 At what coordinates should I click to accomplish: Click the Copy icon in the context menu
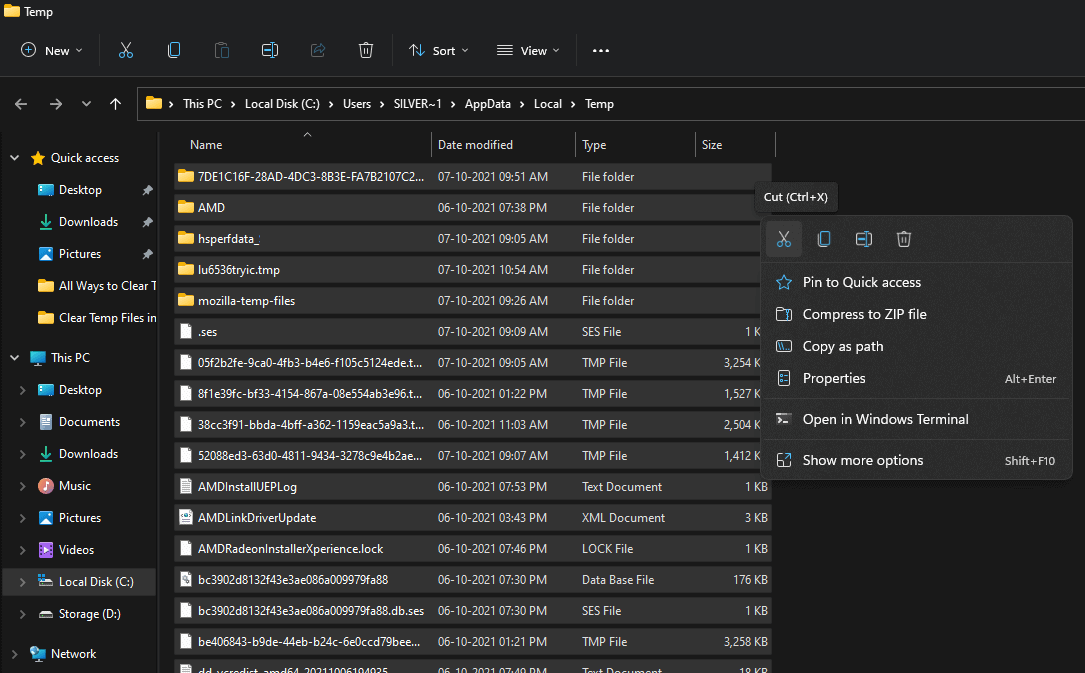tap(824, 239)
